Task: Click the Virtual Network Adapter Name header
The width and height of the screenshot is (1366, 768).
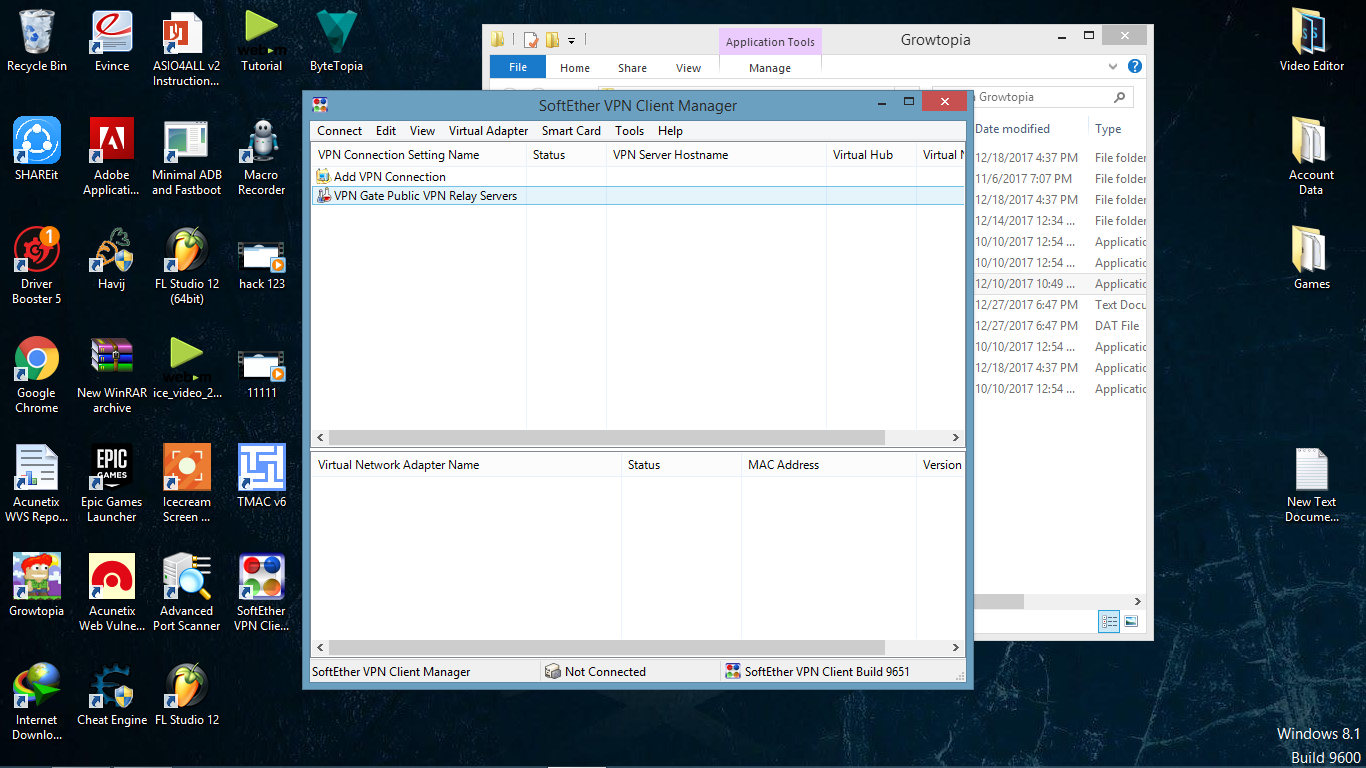Action: tap(466, 465)
